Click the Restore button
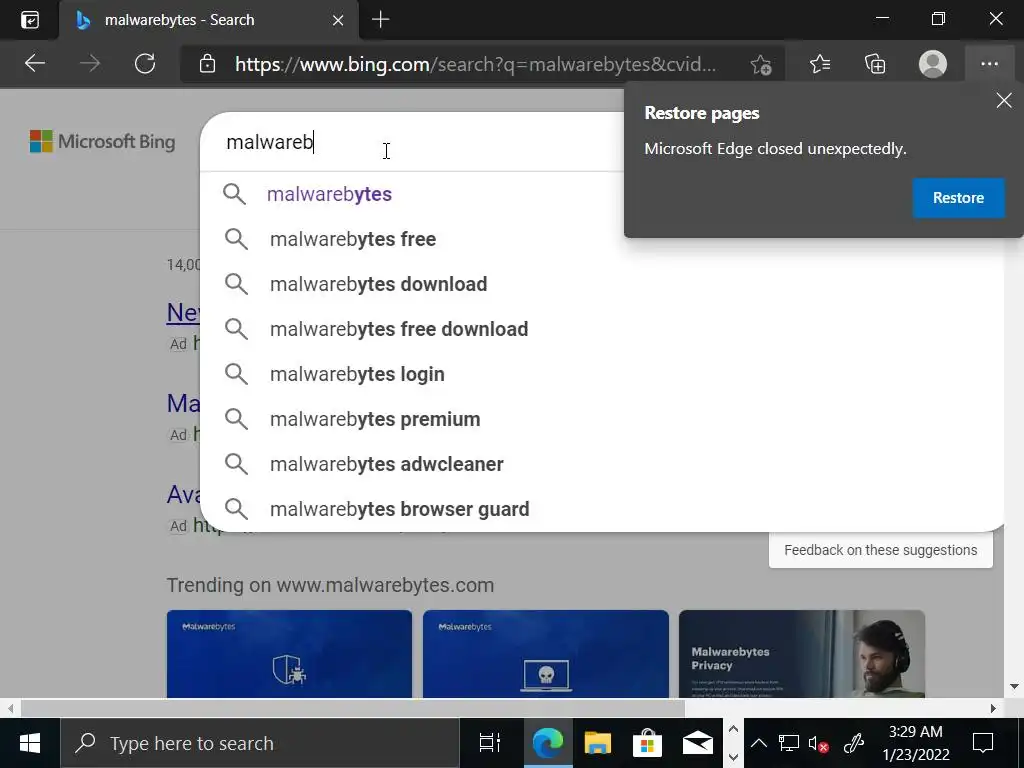Viewport: 1024px width, 768px height. point(958,198)
